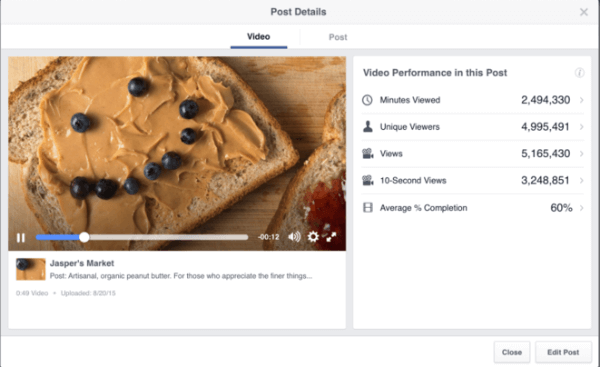Click the Jasper's Market post thumbnail

pos(31,269)
